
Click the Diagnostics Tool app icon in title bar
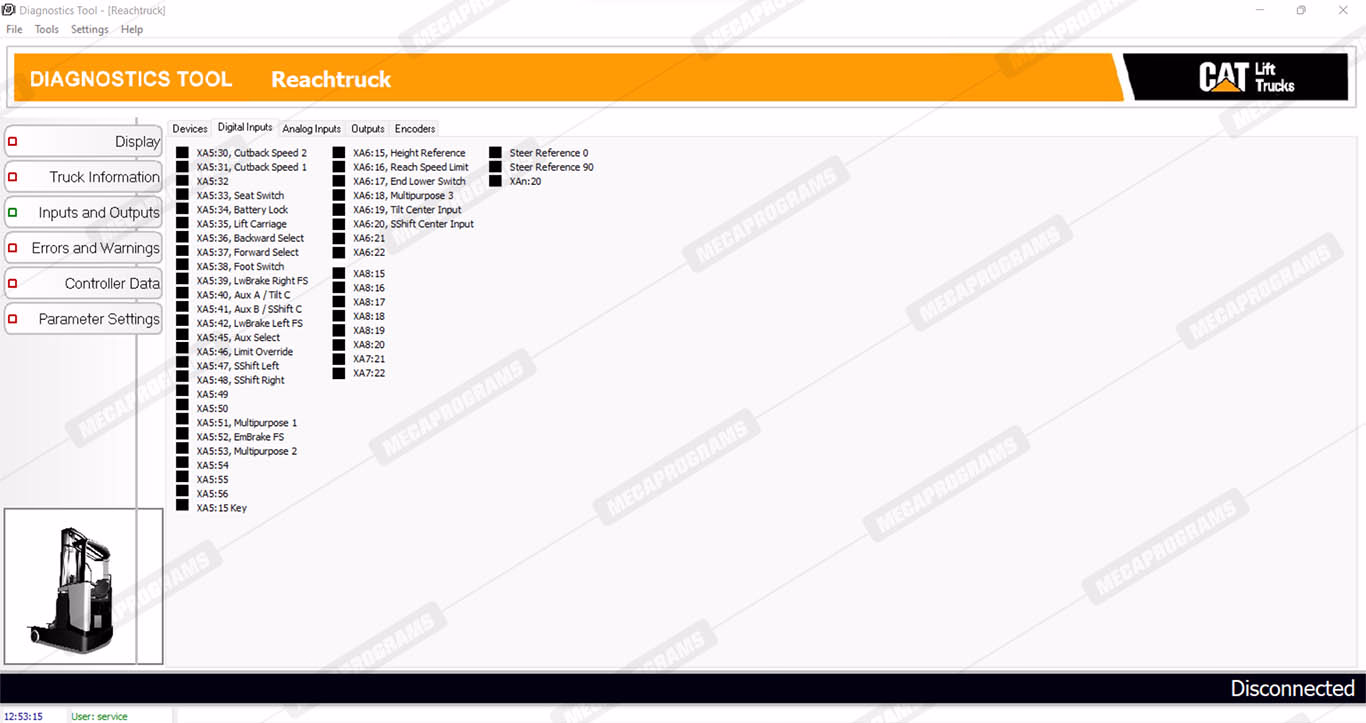tap(9, 10)
